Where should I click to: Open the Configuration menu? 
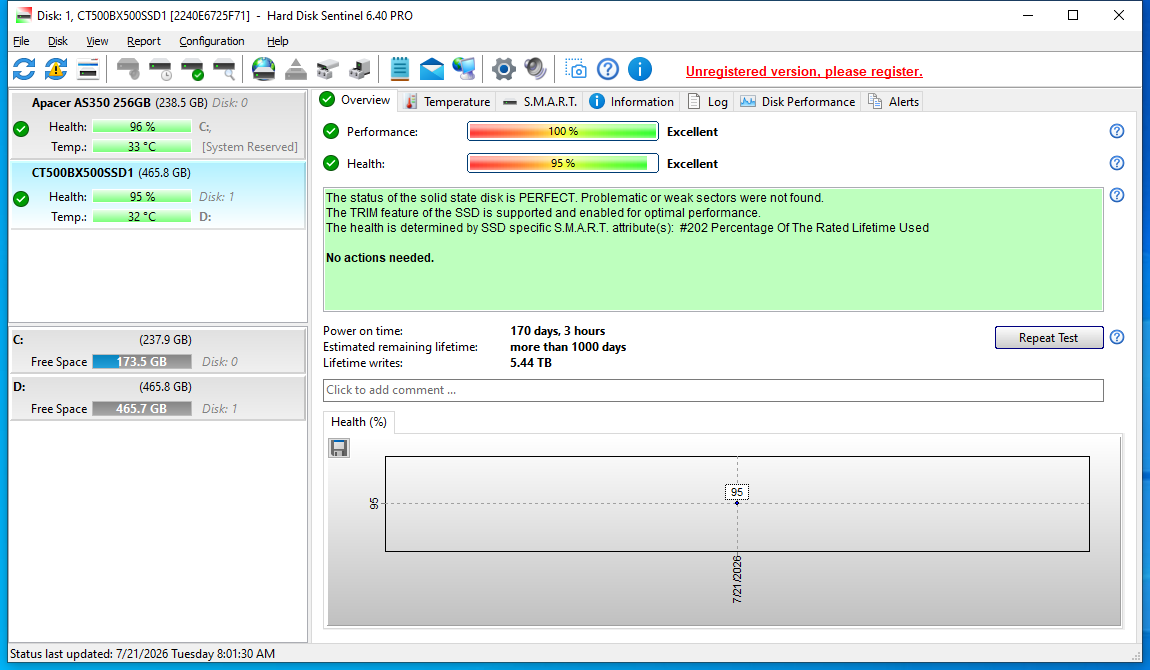click(212, 41)
